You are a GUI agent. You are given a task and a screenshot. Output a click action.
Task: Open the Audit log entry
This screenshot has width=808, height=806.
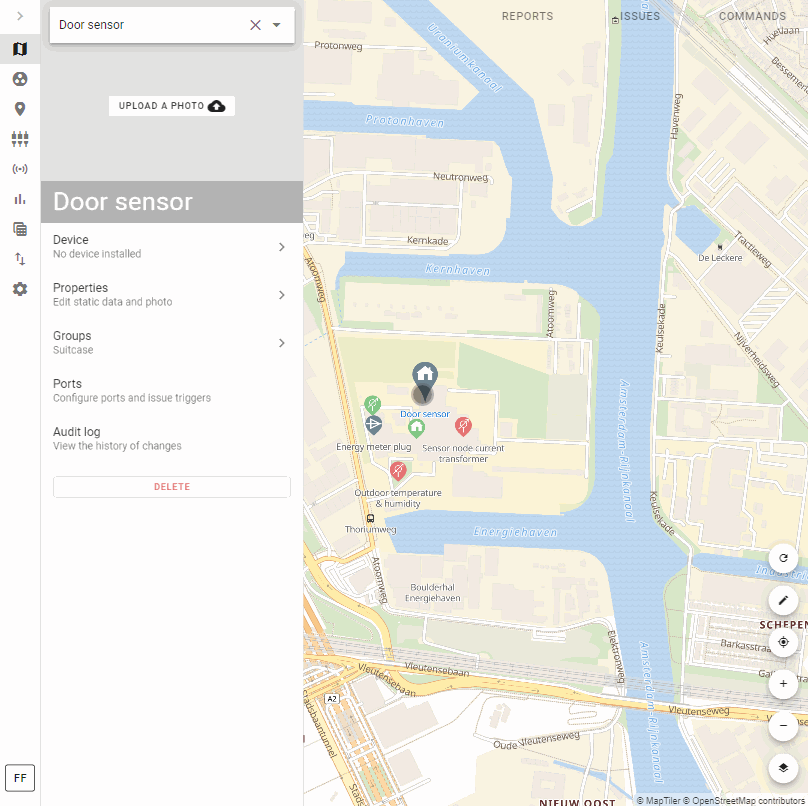pyautogui.click(x=171, y=438)
